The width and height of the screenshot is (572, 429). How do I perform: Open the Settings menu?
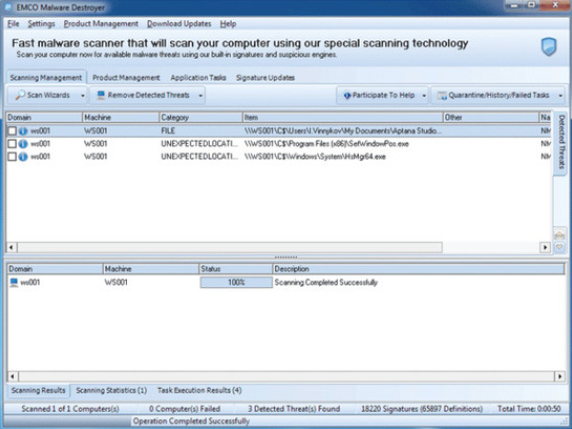pyautogui.click(x=41, y=24)
